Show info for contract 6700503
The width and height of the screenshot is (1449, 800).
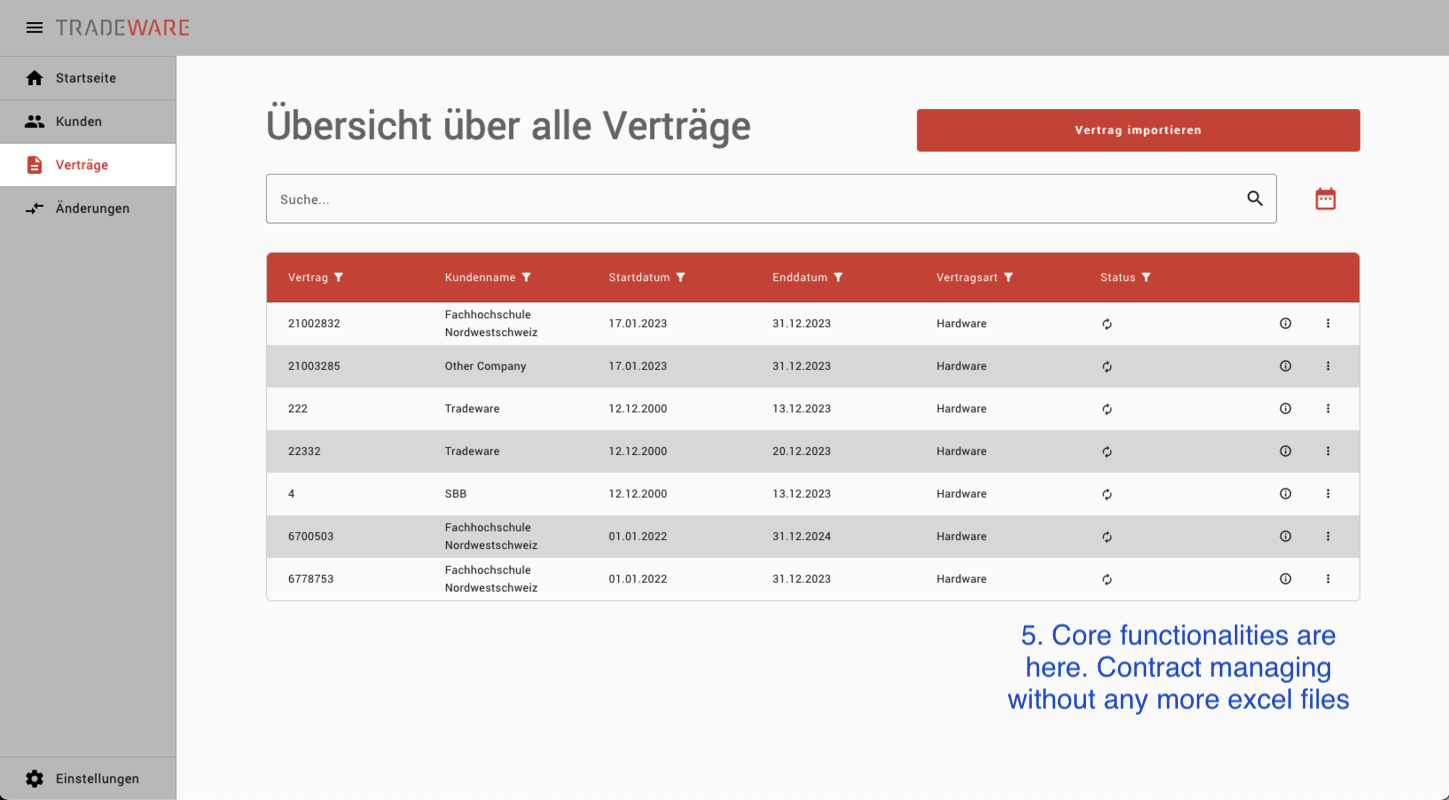coord(1286,537)
